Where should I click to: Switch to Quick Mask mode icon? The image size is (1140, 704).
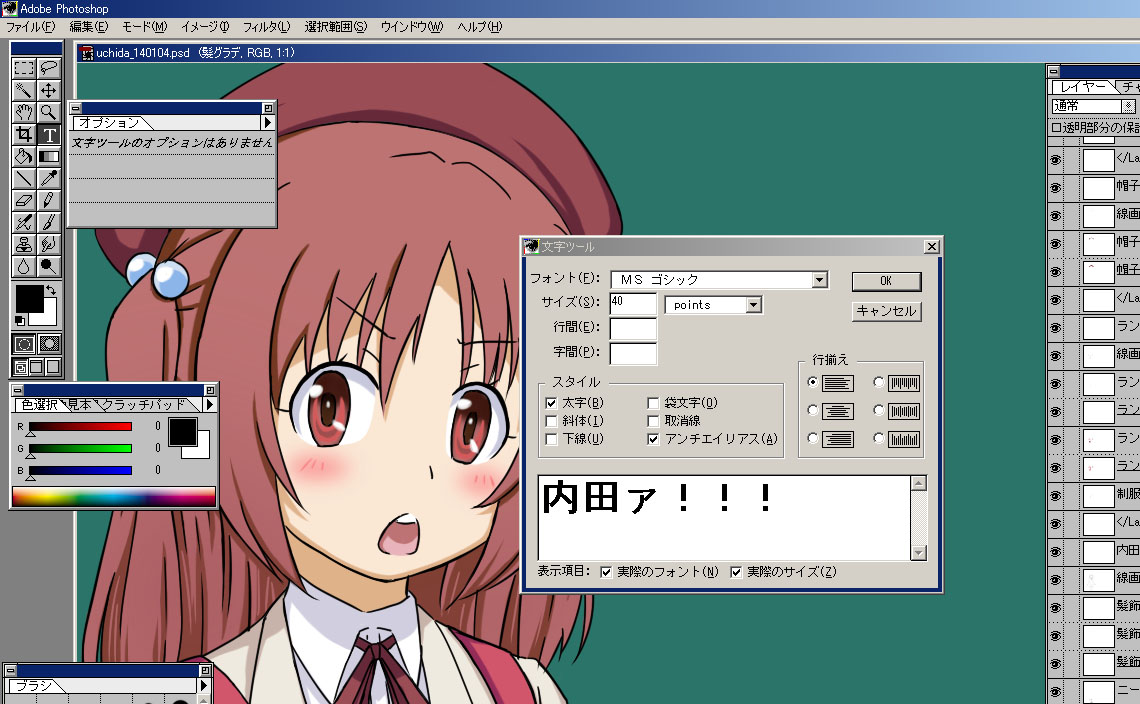(x=49, y=344)
